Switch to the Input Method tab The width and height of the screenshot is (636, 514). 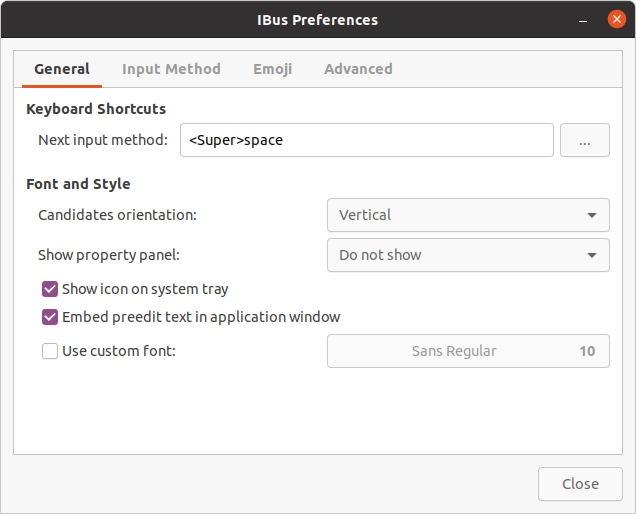click(x=171, y=69)
